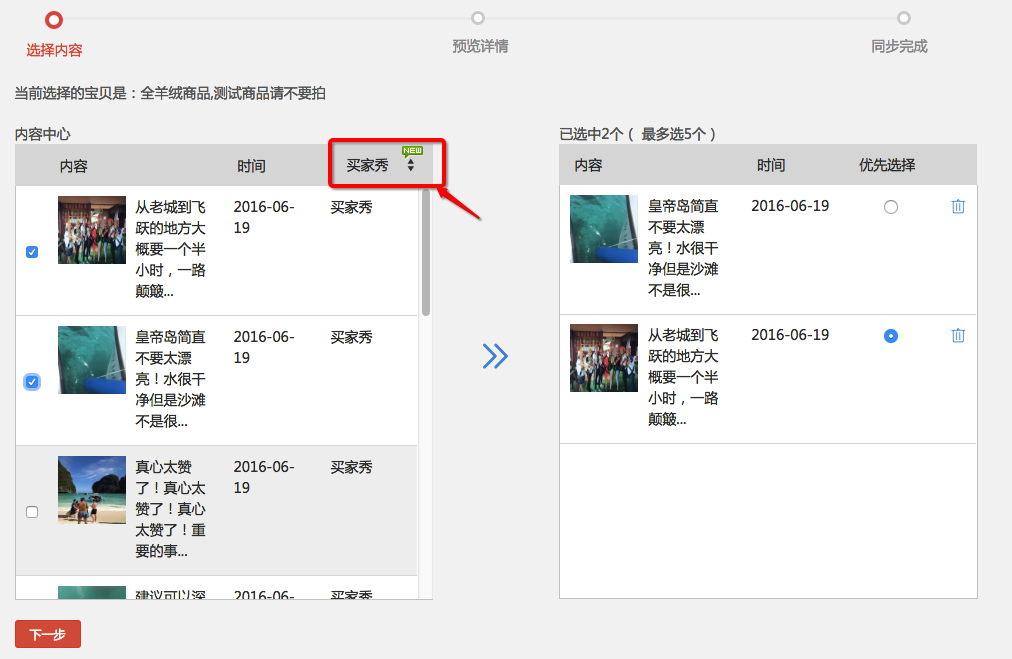This screenshot has width=1012, height=659.
Task: Uncheck the 从老城到飞跃 item checkbox
Action: pos(31,251)
